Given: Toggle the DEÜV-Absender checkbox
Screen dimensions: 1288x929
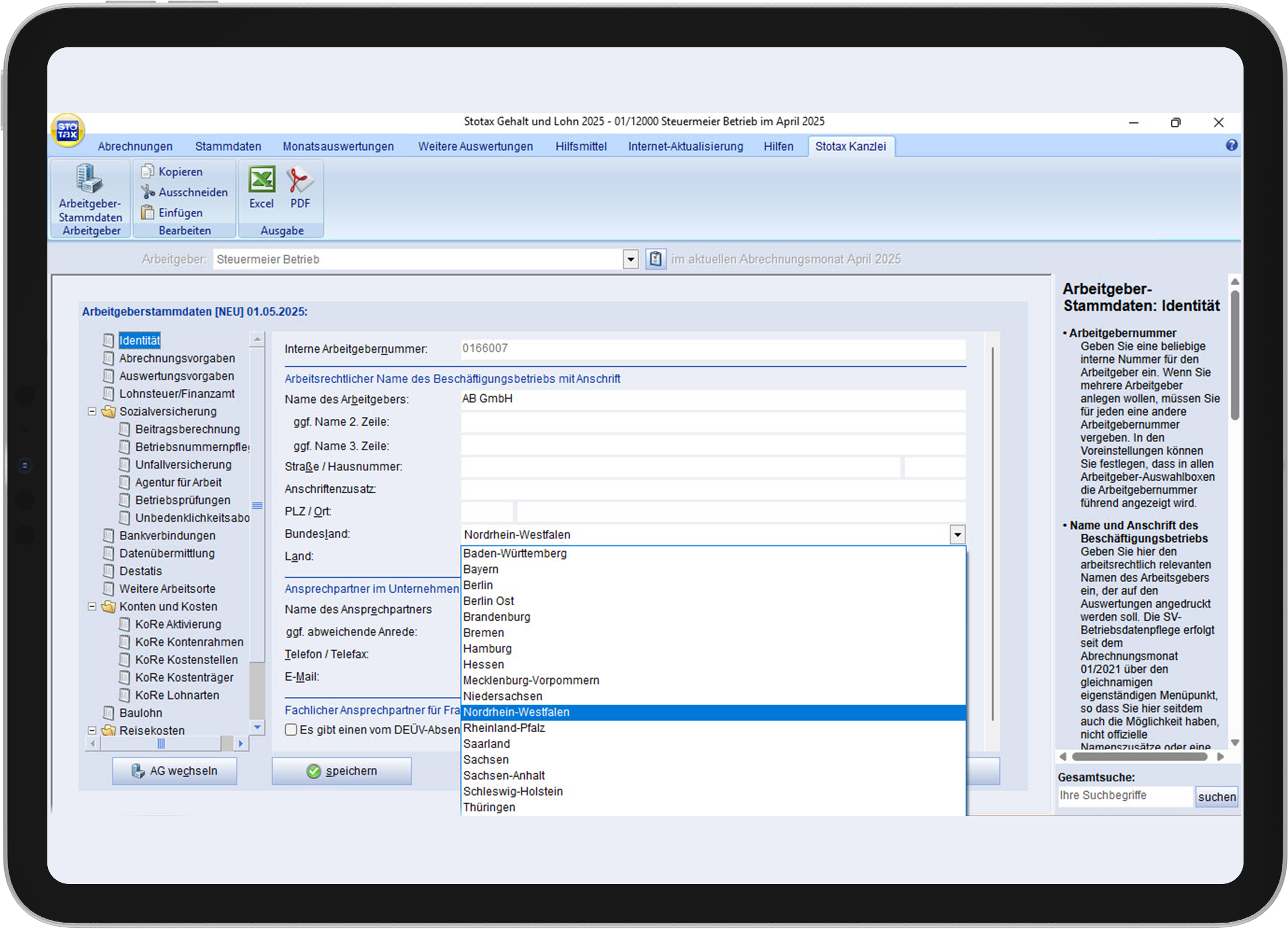Looking at the screenshot, I should (291, 730).
